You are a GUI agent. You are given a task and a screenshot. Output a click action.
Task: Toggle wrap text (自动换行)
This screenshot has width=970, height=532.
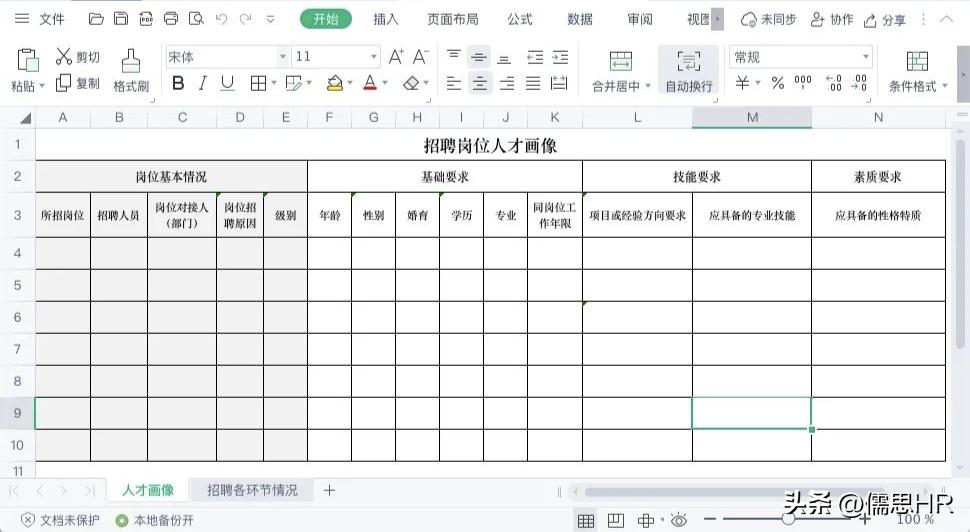tap(689, 71)
